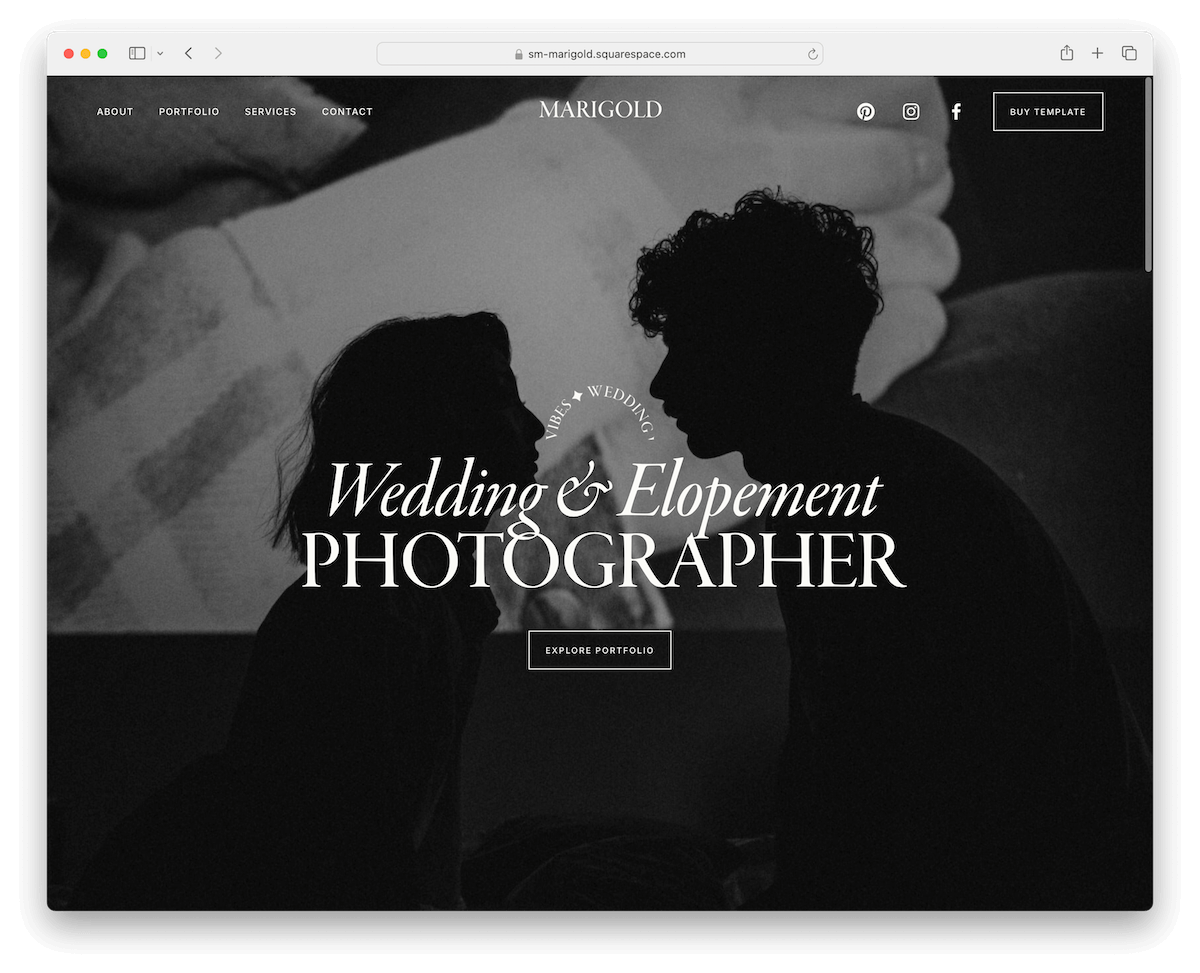
Task: Select ABOUT in the navigation menu
Action: [x=114, y=111]
